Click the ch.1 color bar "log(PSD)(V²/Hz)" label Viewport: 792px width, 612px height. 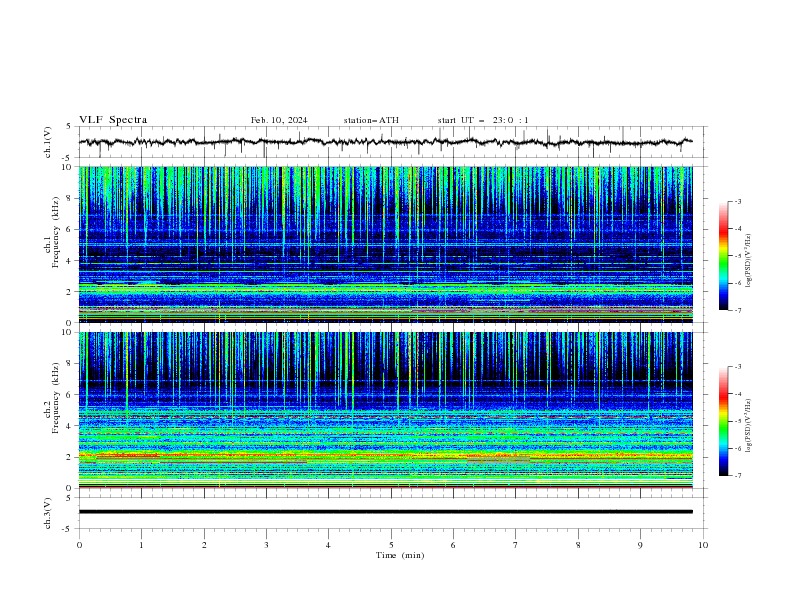[x=749, y=261]
